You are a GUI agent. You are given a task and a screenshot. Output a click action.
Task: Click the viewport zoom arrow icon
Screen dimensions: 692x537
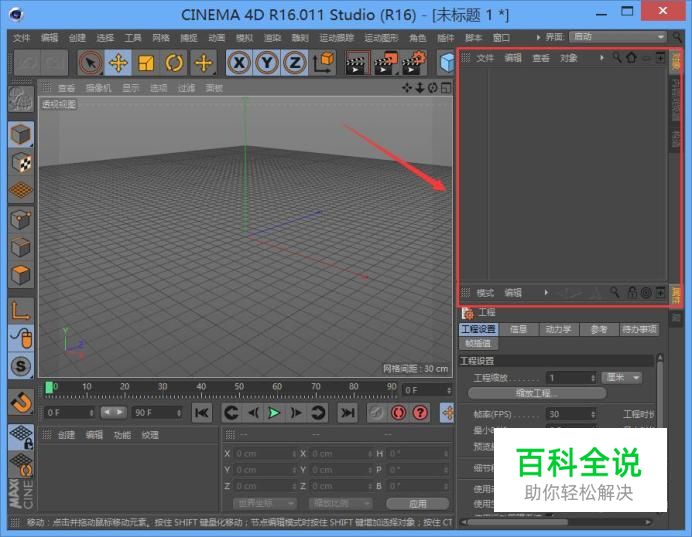tap(420, 88)
